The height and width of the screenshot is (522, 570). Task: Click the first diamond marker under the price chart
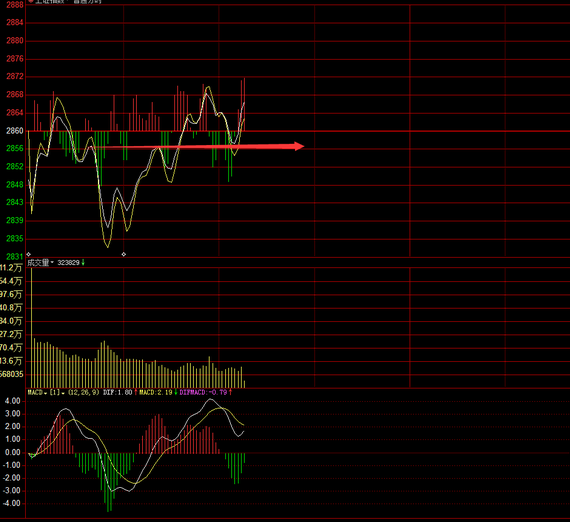(x=29, y=254)
